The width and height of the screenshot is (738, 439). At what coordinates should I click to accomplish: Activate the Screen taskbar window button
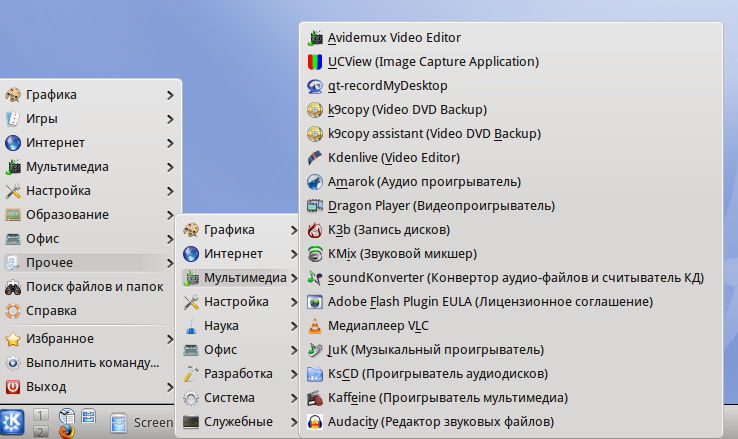(x=142, y=423)
